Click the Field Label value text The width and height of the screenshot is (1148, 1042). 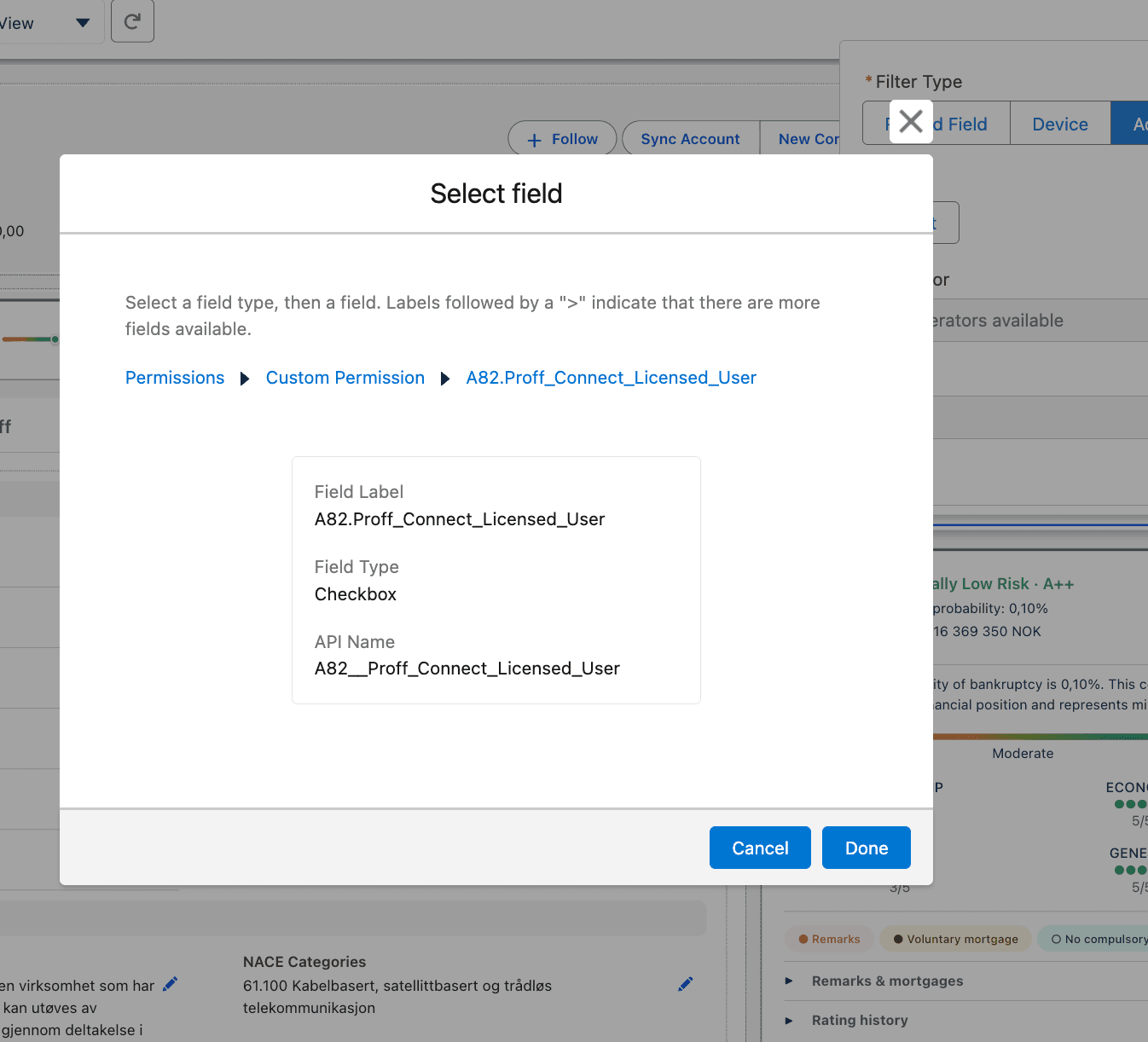point(460,519)
